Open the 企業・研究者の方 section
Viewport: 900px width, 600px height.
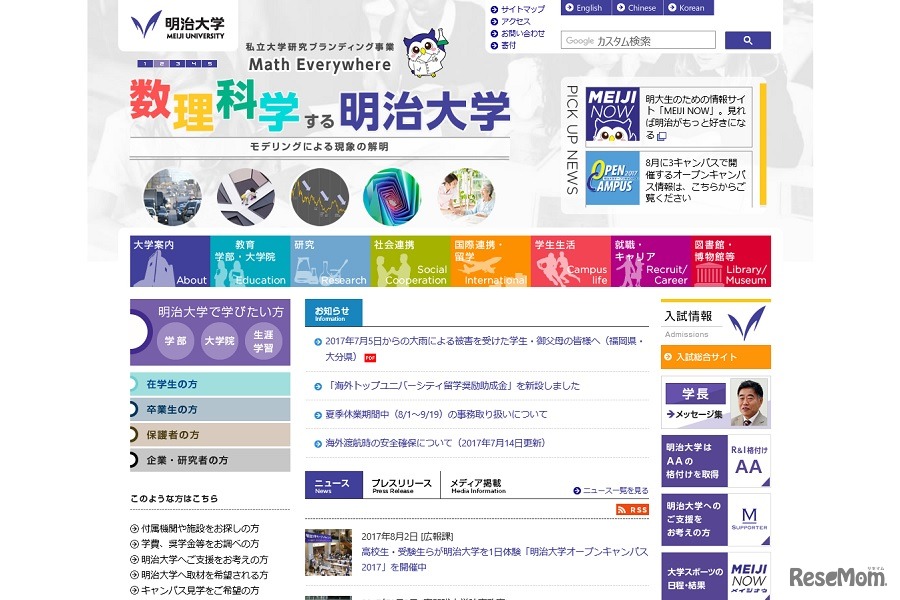point(210,460)
